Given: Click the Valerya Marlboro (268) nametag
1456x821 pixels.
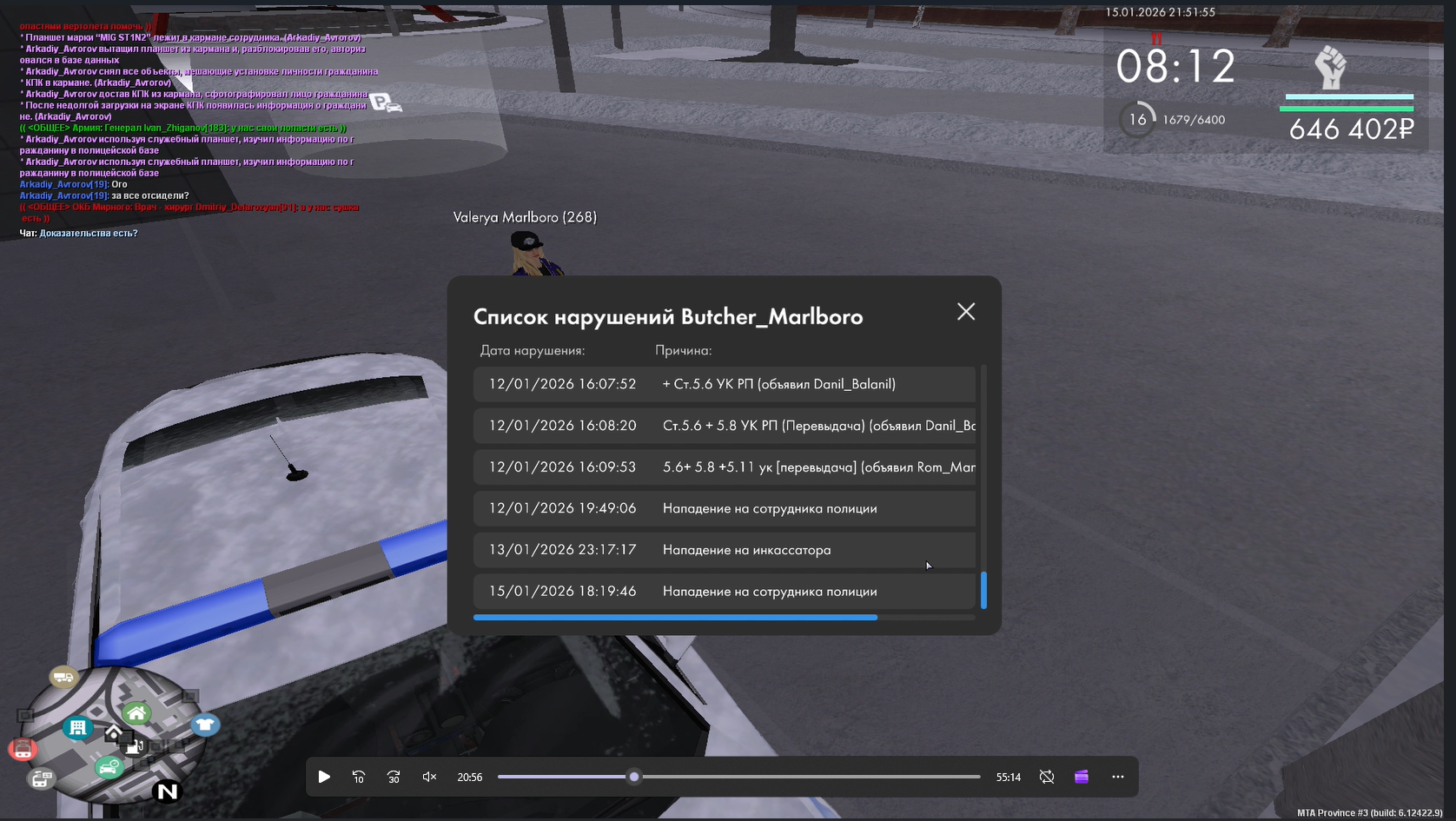Looking at the screenshot, I should tap(525, 217).
